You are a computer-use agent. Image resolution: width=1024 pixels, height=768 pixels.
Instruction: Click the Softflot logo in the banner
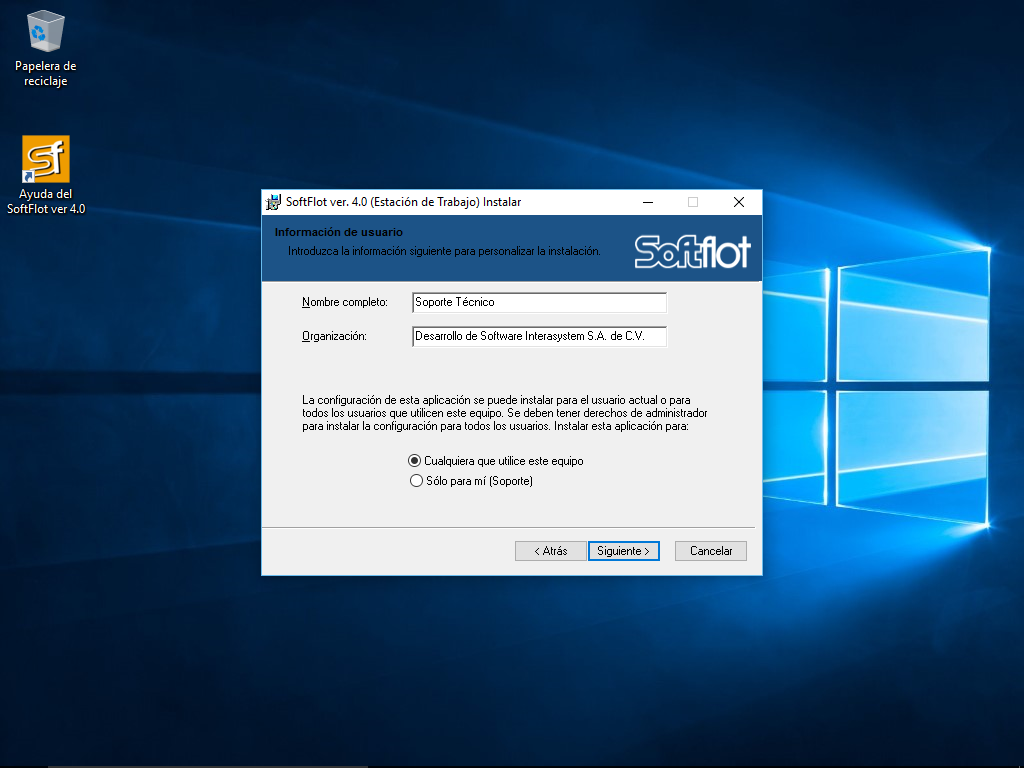[692, 251]
